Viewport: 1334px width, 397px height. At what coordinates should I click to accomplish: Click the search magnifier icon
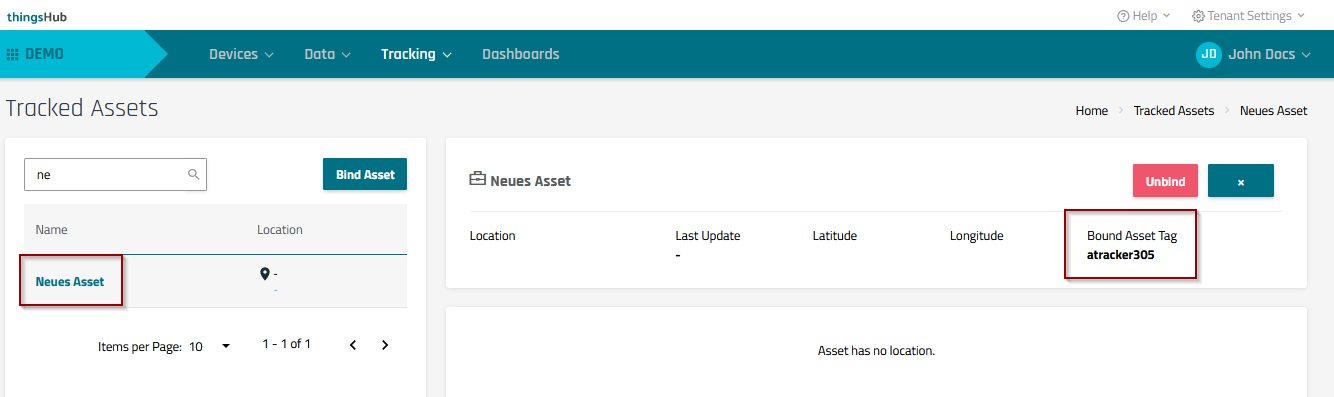click(x=193, y=174)
